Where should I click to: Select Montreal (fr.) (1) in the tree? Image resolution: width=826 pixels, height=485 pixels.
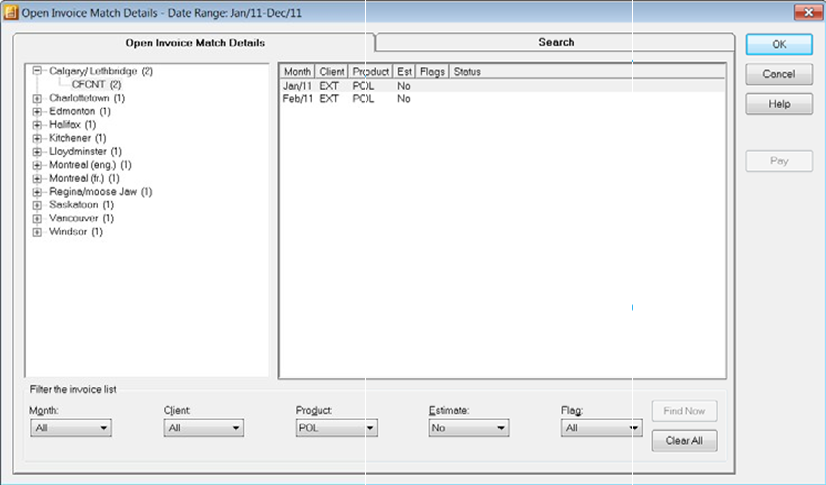coord(84,178)
